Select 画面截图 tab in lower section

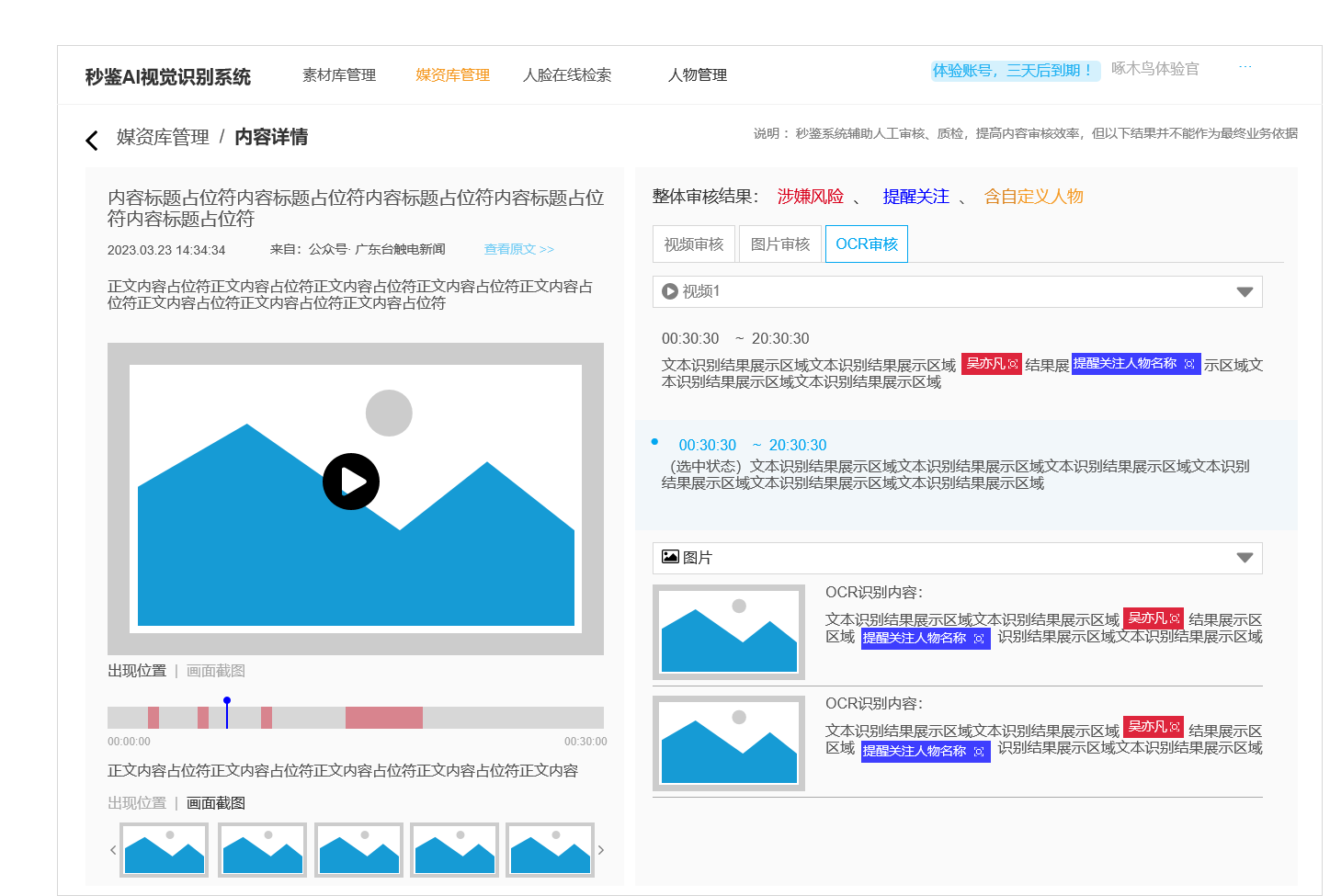(216, 803)
